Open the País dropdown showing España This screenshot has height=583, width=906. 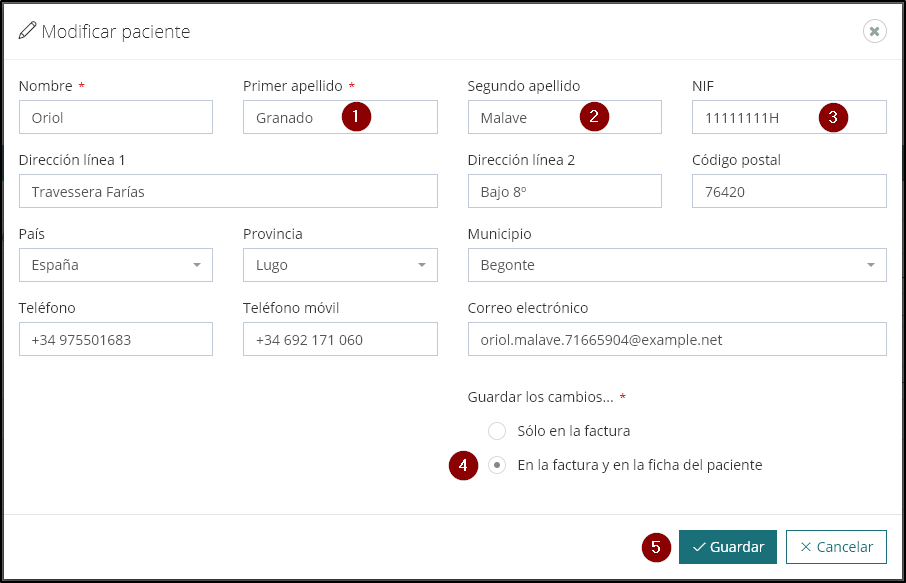click(x=115, y=265)
